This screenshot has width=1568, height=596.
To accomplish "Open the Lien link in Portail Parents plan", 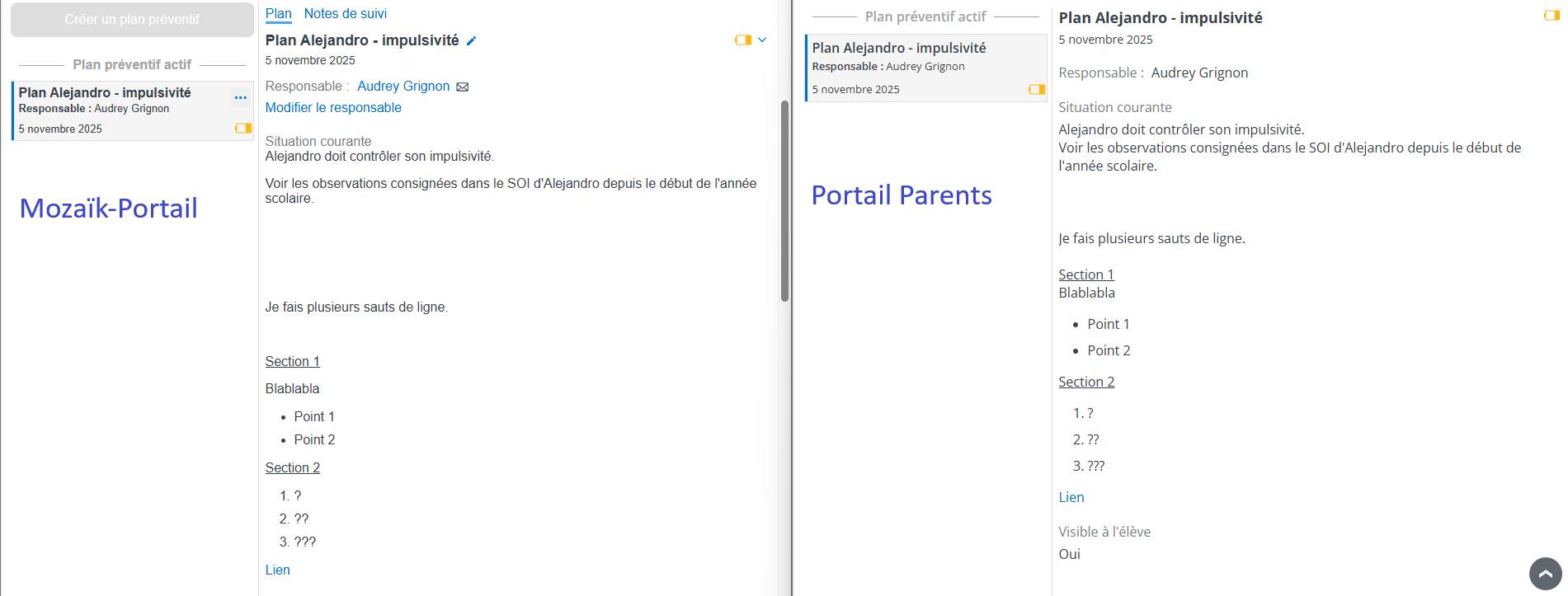I will click(1071, 497).
